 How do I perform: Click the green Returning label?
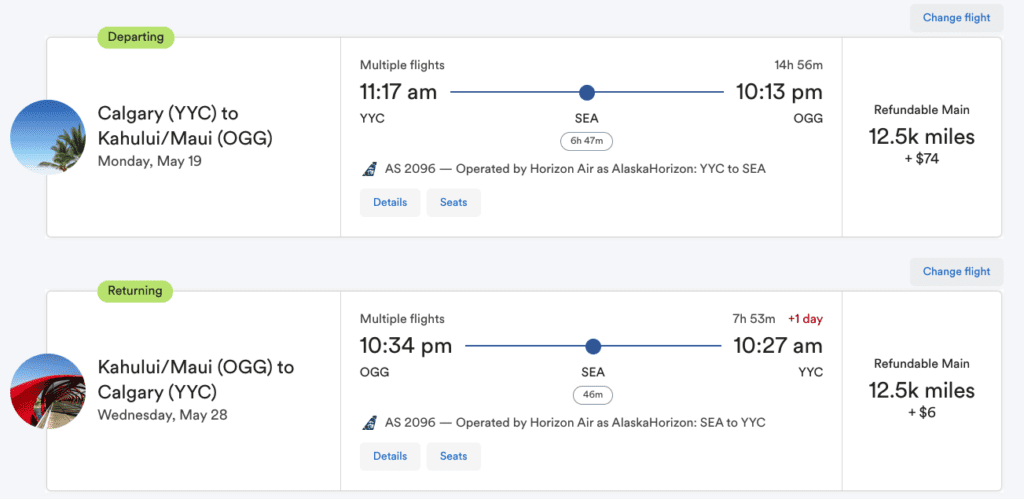coord(135,291)
